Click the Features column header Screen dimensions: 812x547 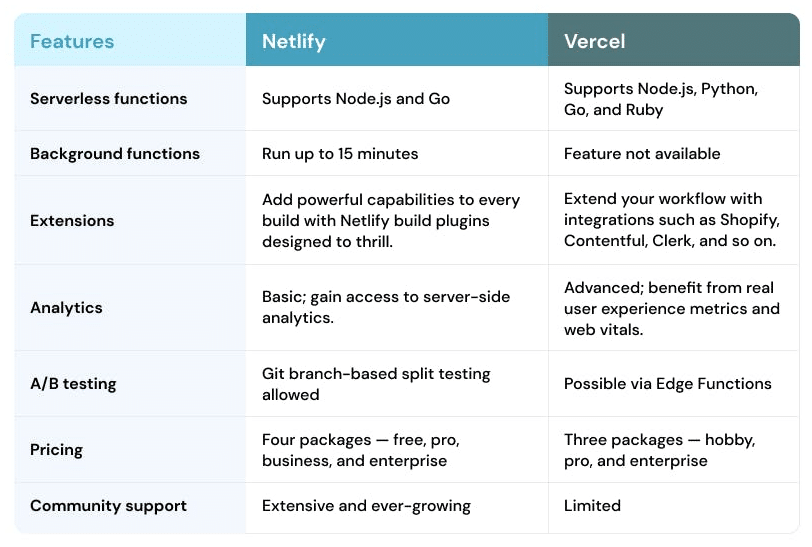(x=72, y=41)
